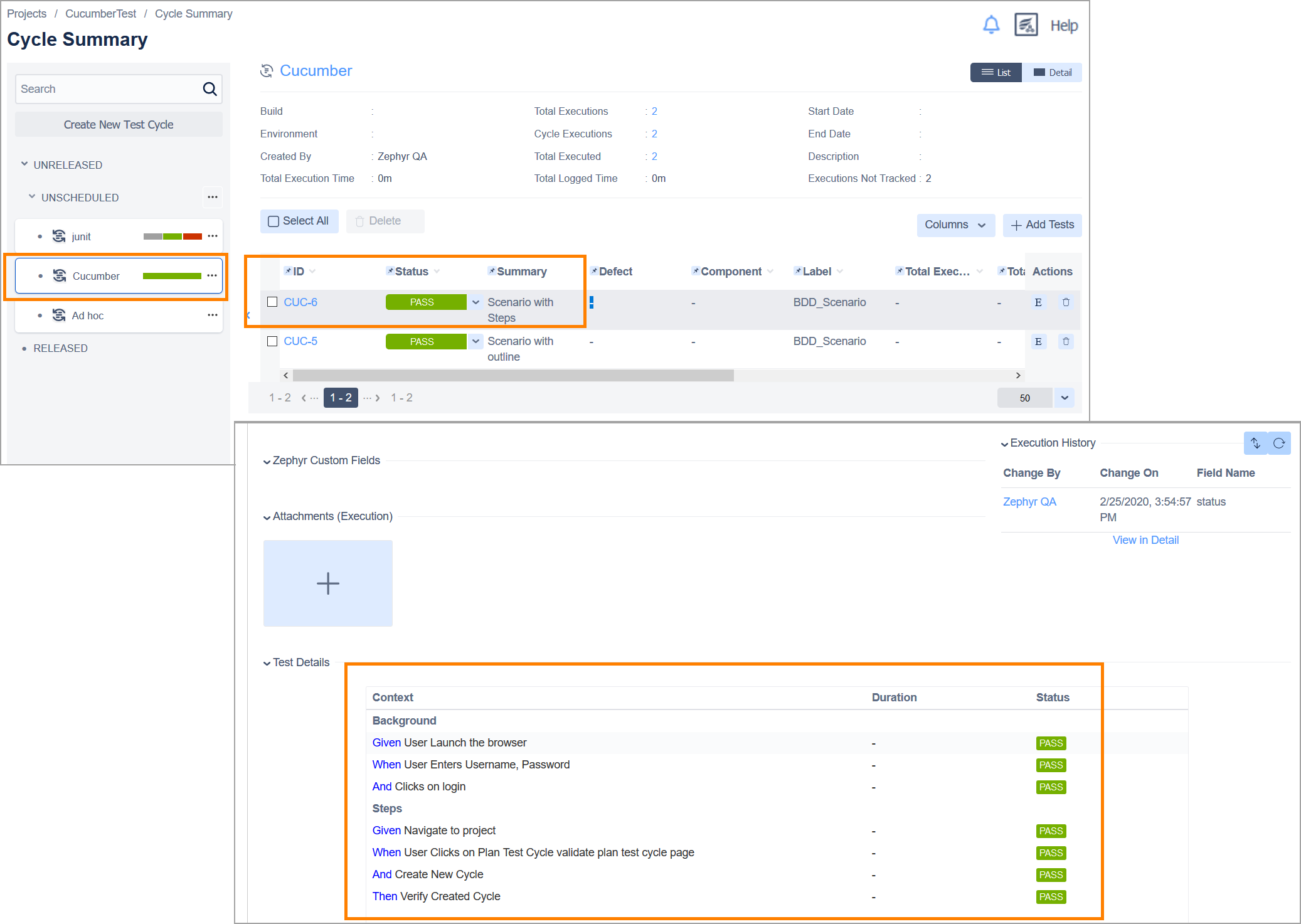1301x924 pixels.
Task: Click the sync execution history icon
Action: (x=1257, y=442)
